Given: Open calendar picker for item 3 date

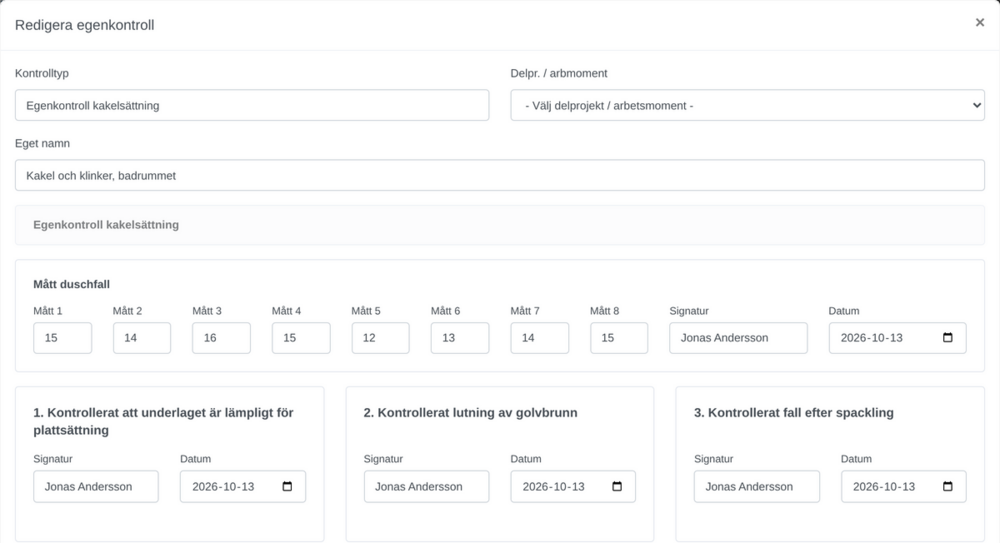Looking at the screenshot, I should (948, 486).
